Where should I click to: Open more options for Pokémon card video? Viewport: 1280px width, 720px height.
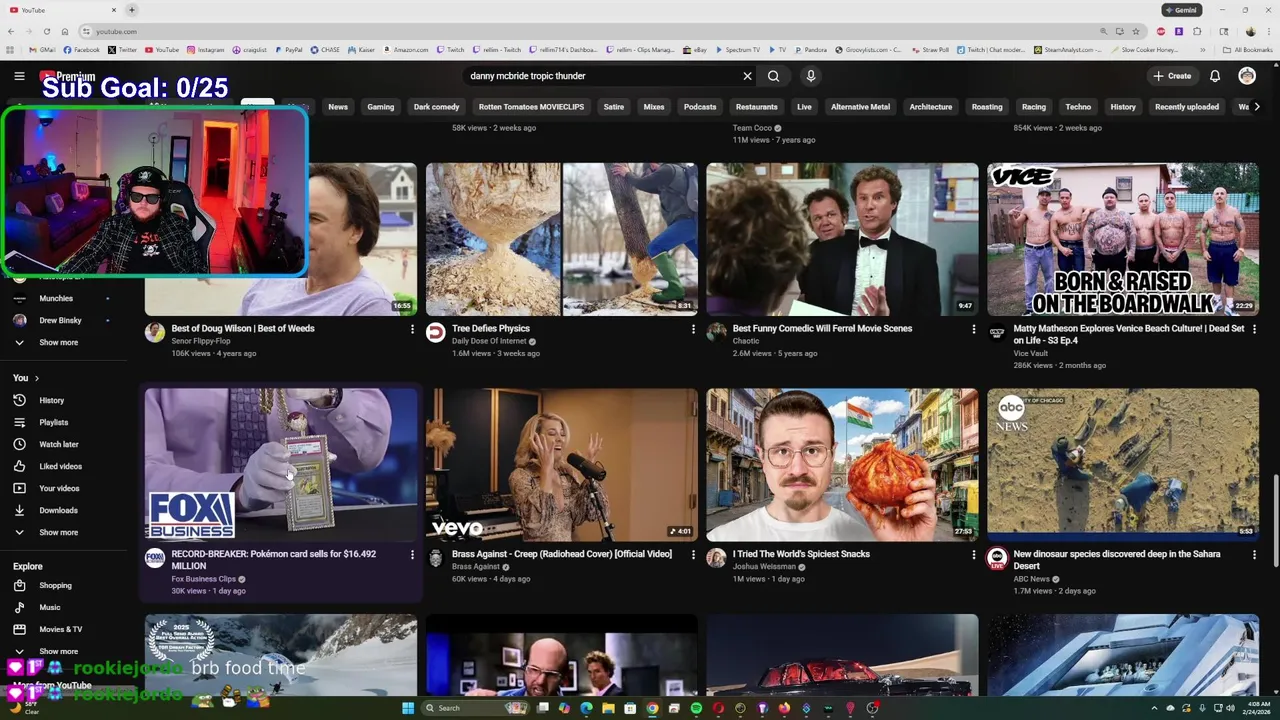tap(412, 555)
